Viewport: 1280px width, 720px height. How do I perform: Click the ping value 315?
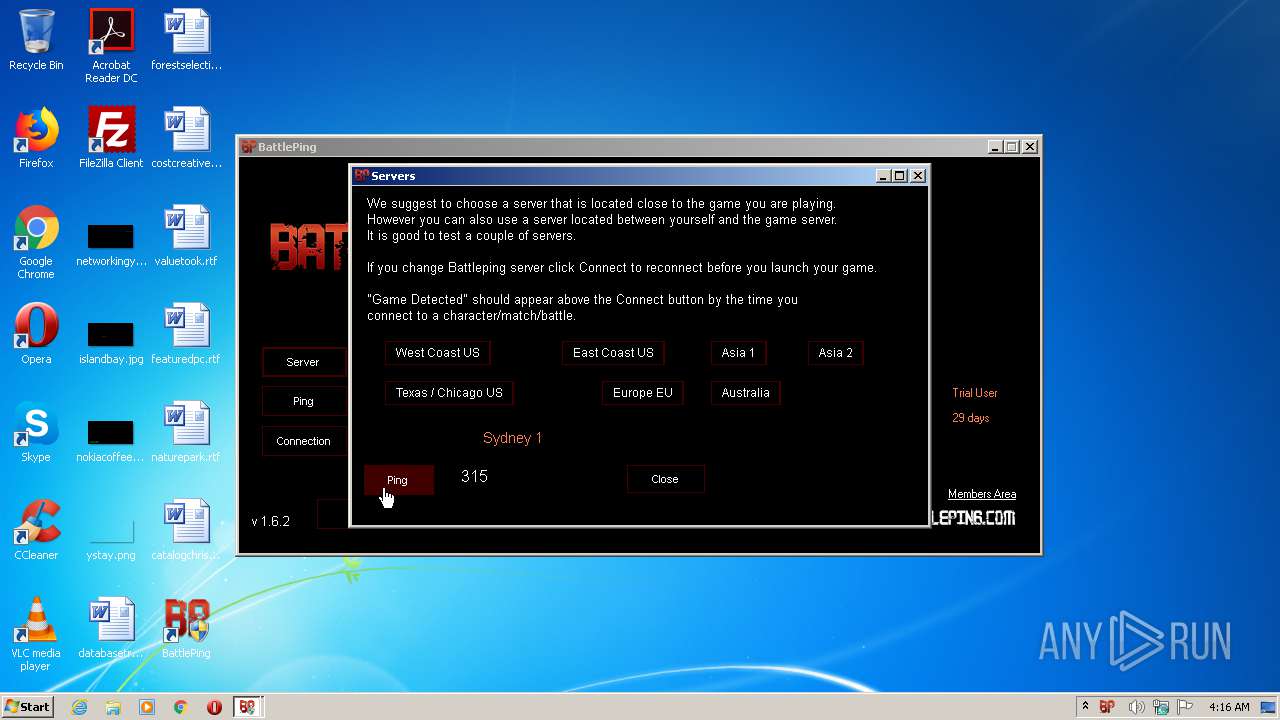[x=474, y=477]
